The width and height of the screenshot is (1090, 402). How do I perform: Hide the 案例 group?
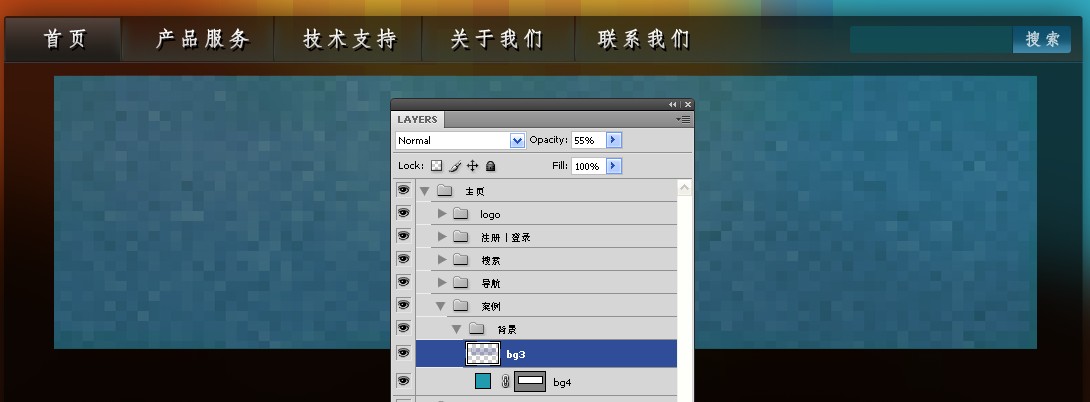pos(404,305)
